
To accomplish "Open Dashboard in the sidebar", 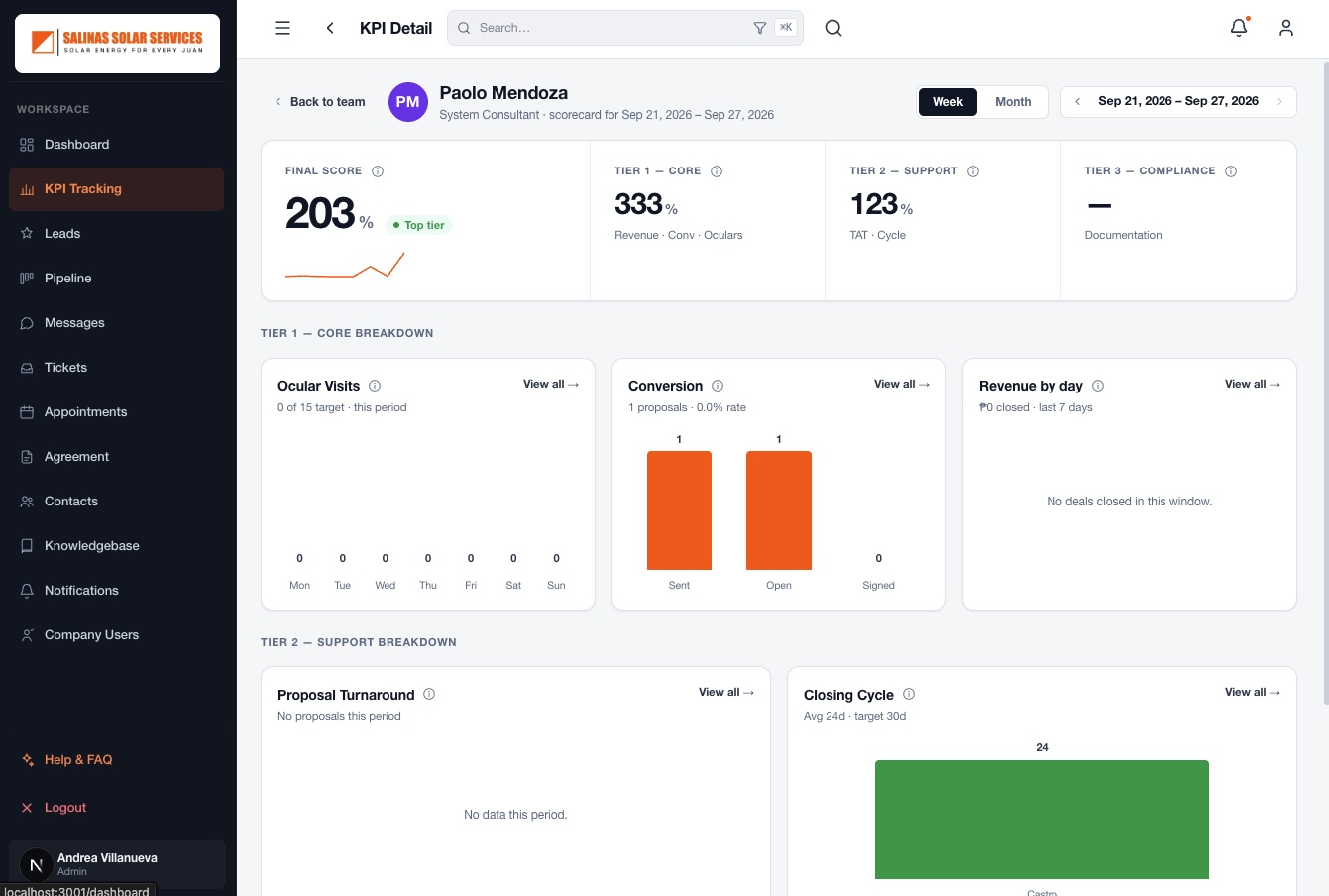I will (117, 145).
